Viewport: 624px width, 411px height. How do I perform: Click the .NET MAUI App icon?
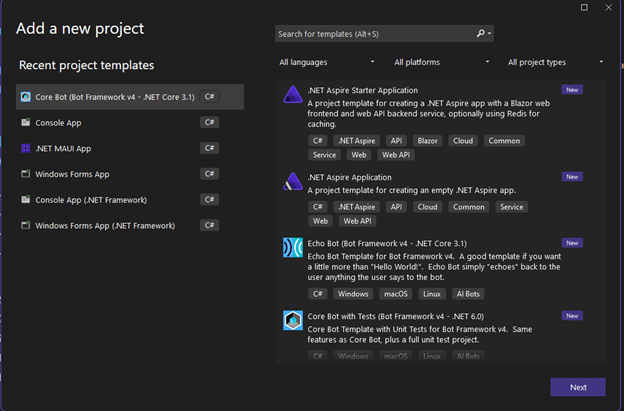pos(25,148)
